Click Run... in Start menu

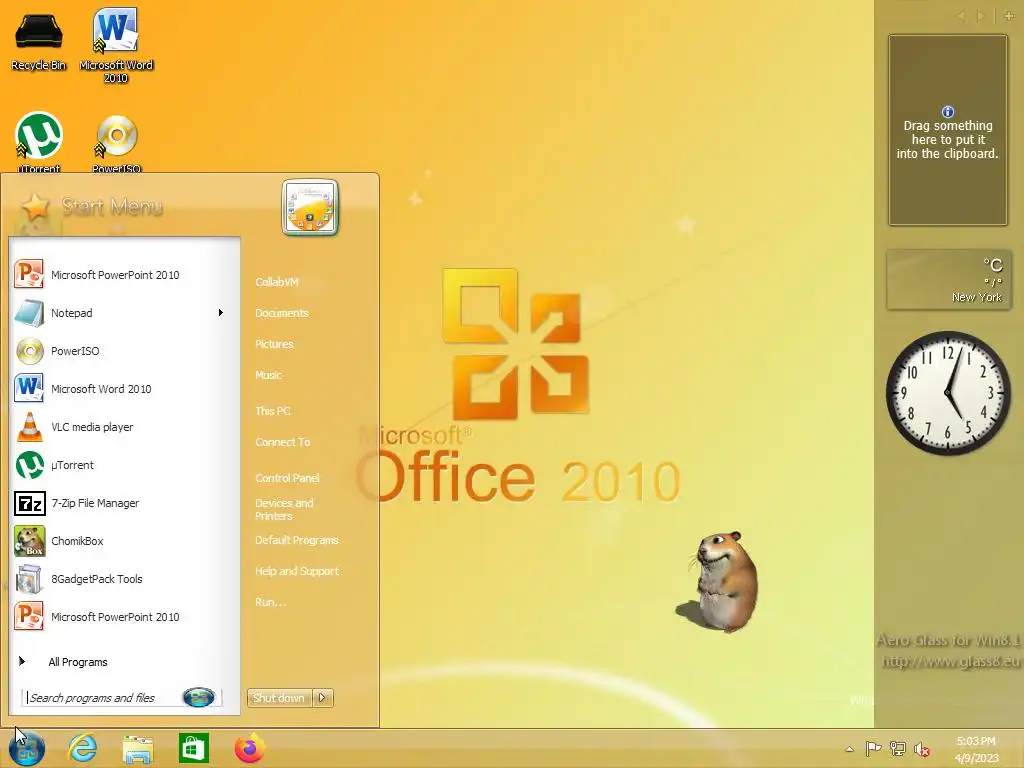point(270,601)
